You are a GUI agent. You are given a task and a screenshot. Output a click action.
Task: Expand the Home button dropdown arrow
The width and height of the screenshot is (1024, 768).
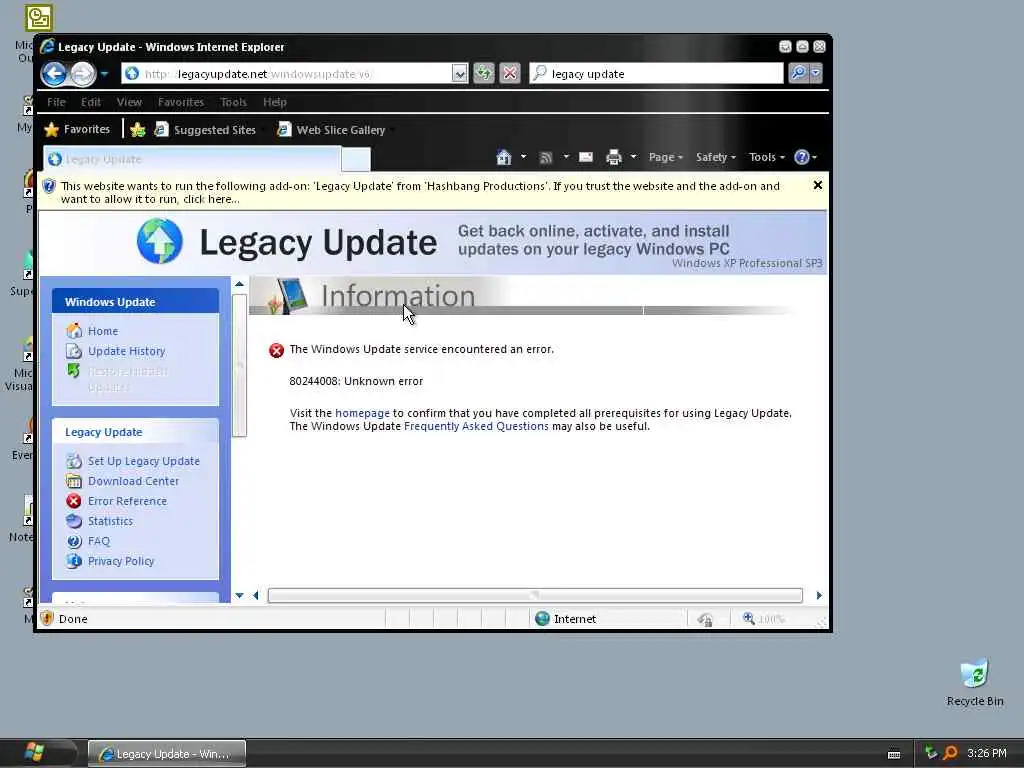point(523,157)
